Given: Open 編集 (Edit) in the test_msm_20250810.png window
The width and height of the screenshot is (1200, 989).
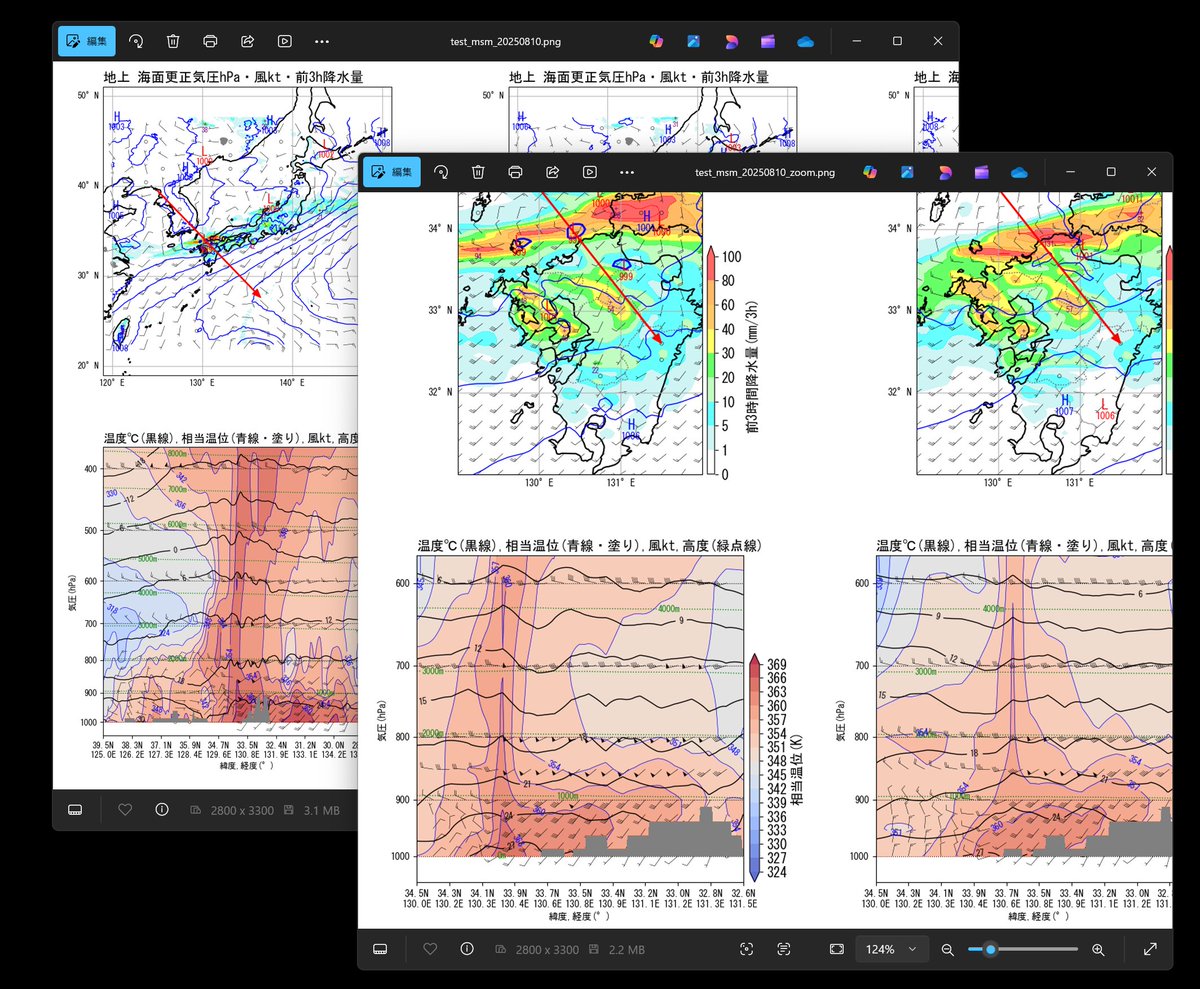Looking at the screenshot, I should (x=87, y=41).
